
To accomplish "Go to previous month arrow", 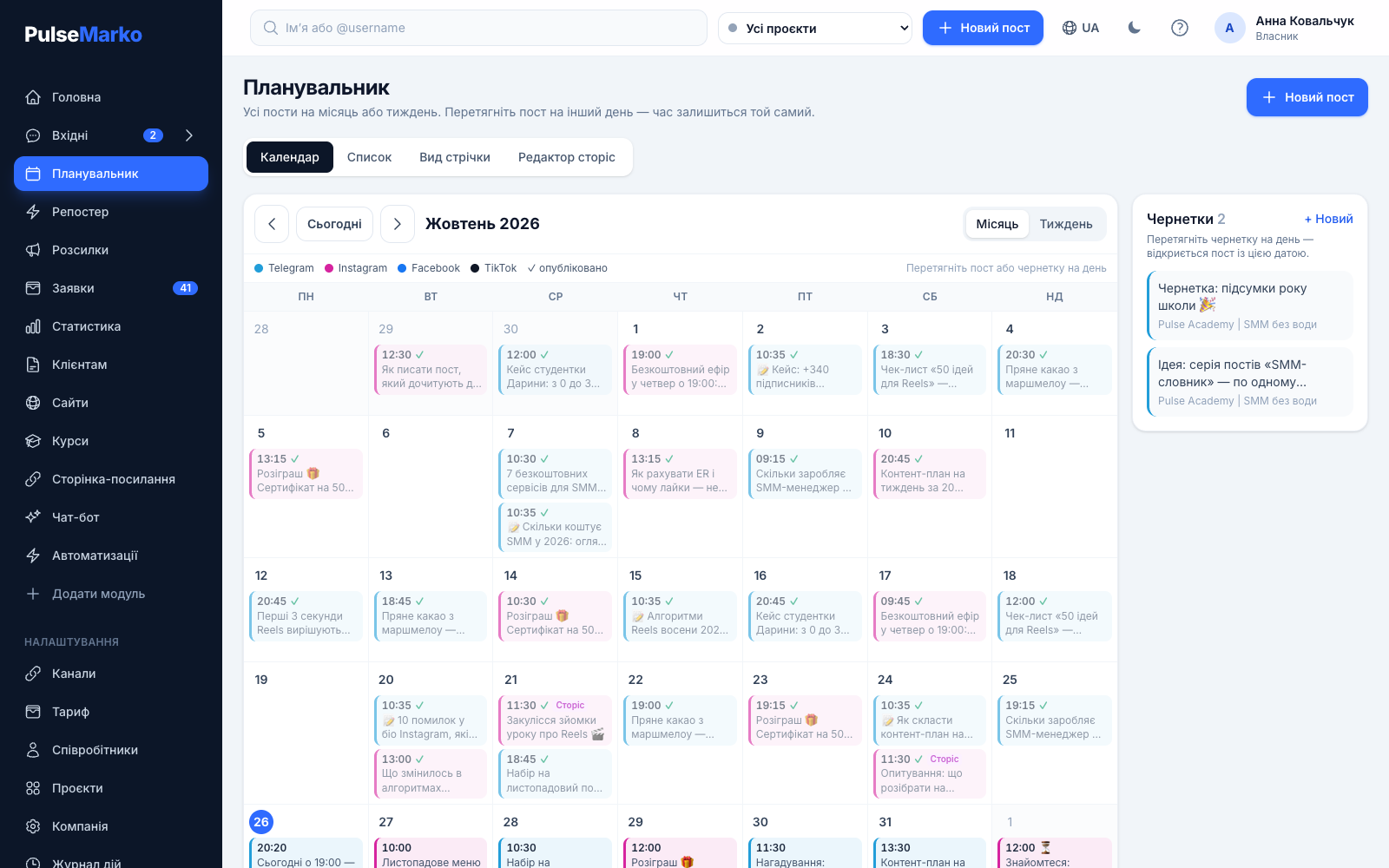I will tap(272, 224).
